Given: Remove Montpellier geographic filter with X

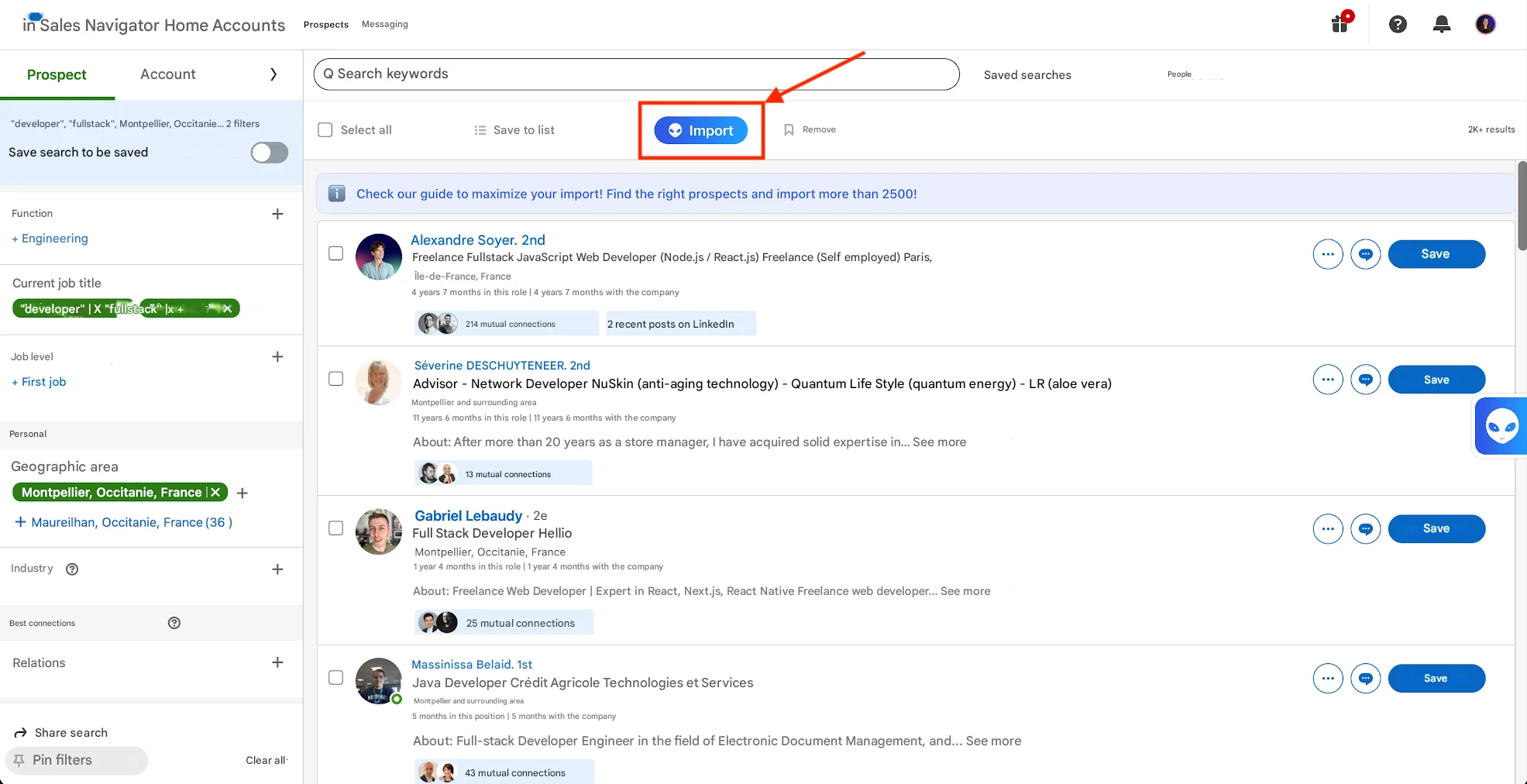Looking at the screenshot, I should pos(215,493).
